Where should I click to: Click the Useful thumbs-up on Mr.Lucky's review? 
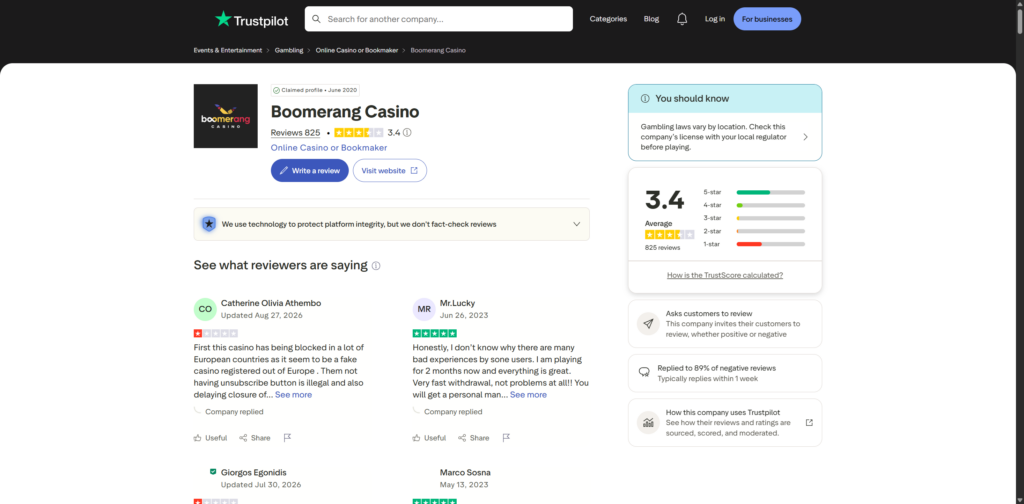click(417, 438)
